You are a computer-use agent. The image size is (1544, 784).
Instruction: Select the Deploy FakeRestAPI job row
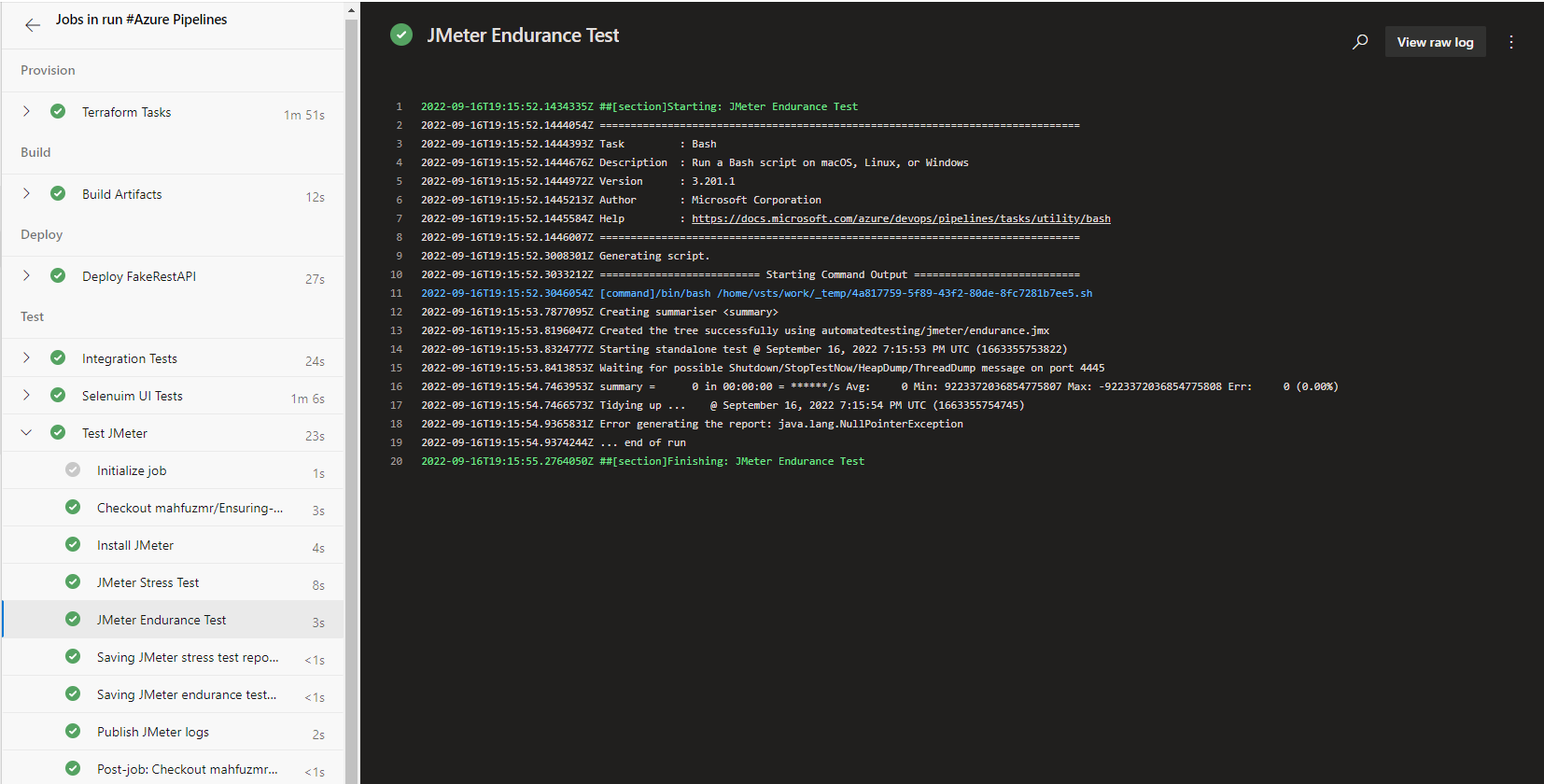click(174, 276)
